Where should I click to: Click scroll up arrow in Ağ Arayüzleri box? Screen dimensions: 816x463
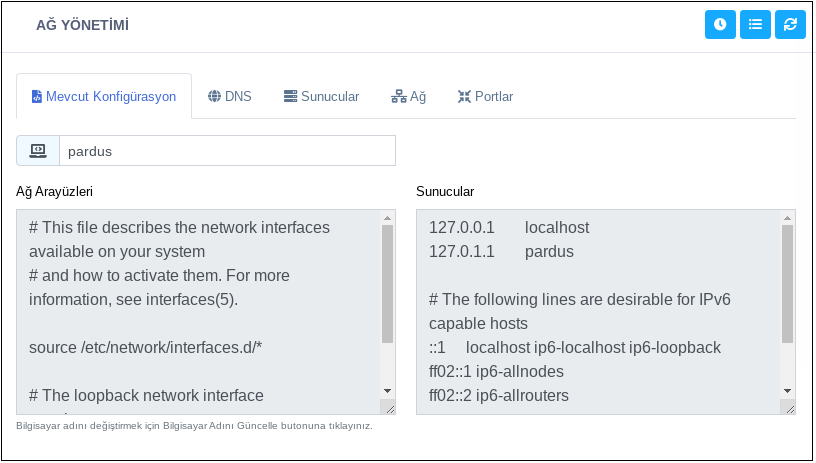point(388,218)
